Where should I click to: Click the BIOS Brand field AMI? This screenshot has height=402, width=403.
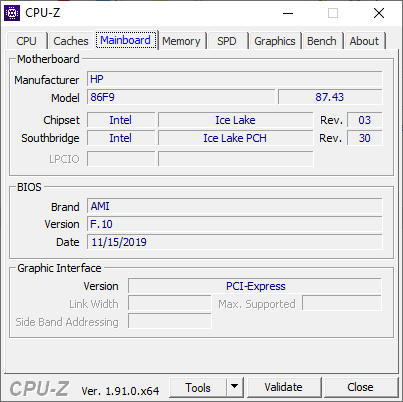tap(235, 206)
